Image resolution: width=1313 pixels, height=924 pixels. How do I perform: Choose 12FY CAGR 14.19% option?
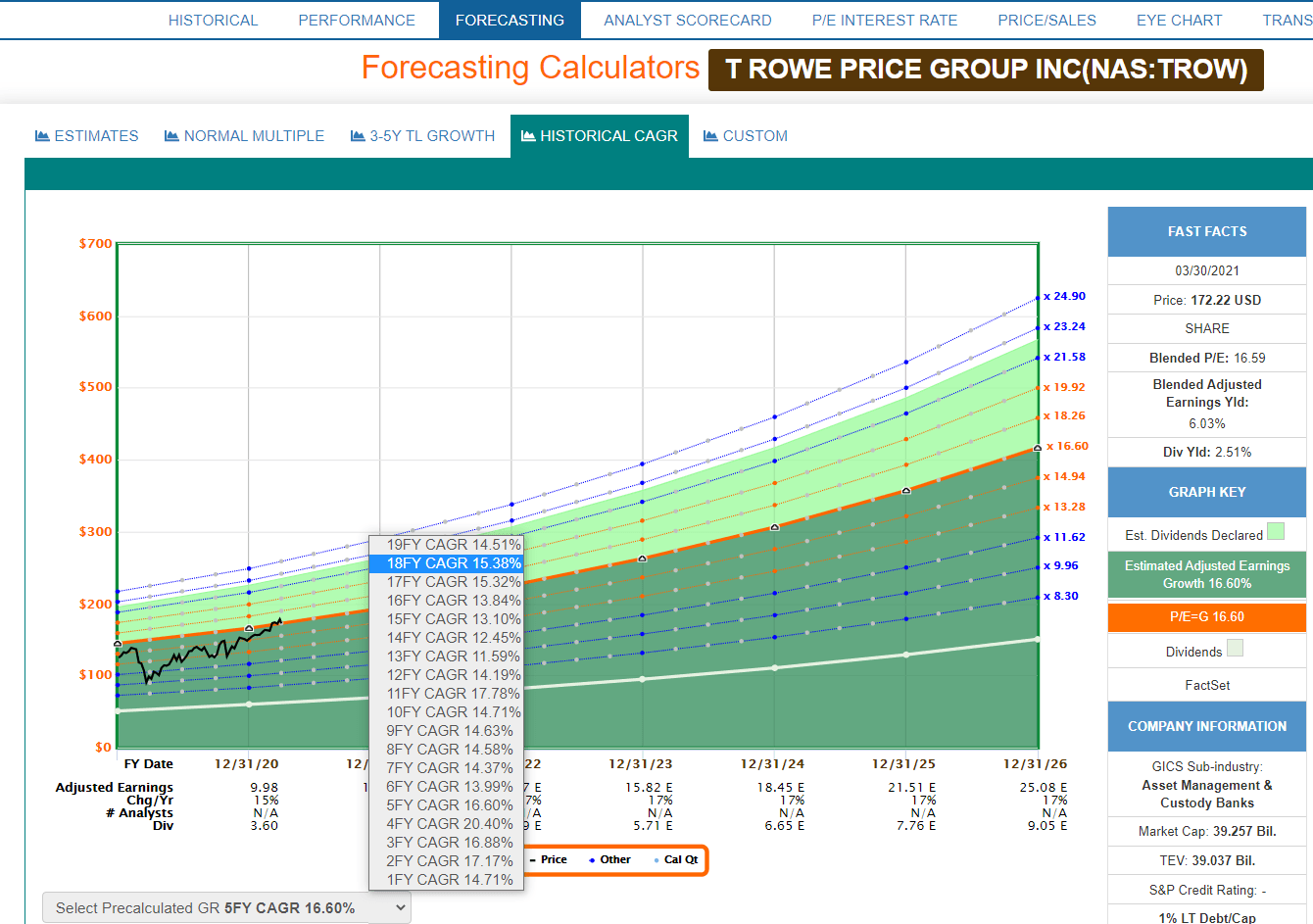(x=446, y=675)
